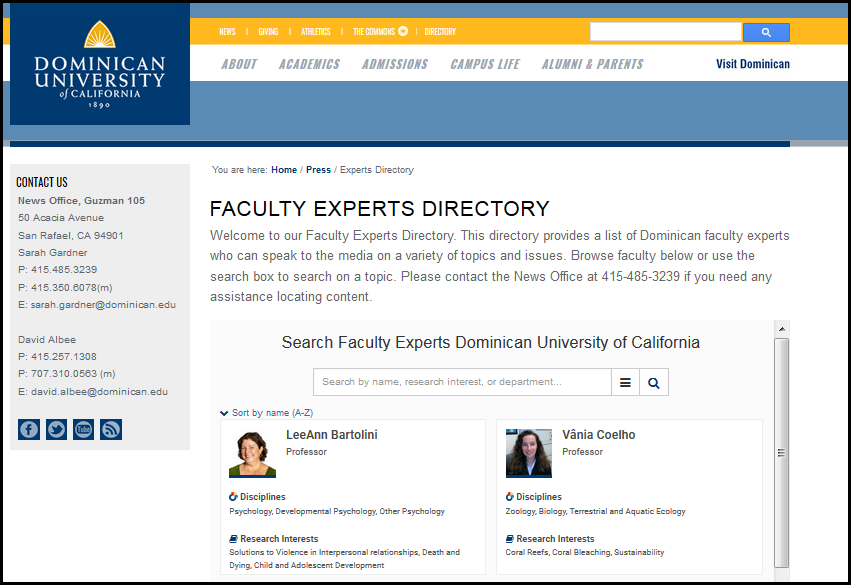Click Home in the breadcrumb
This screenshot has height=585, width=851.
point(284,170)
